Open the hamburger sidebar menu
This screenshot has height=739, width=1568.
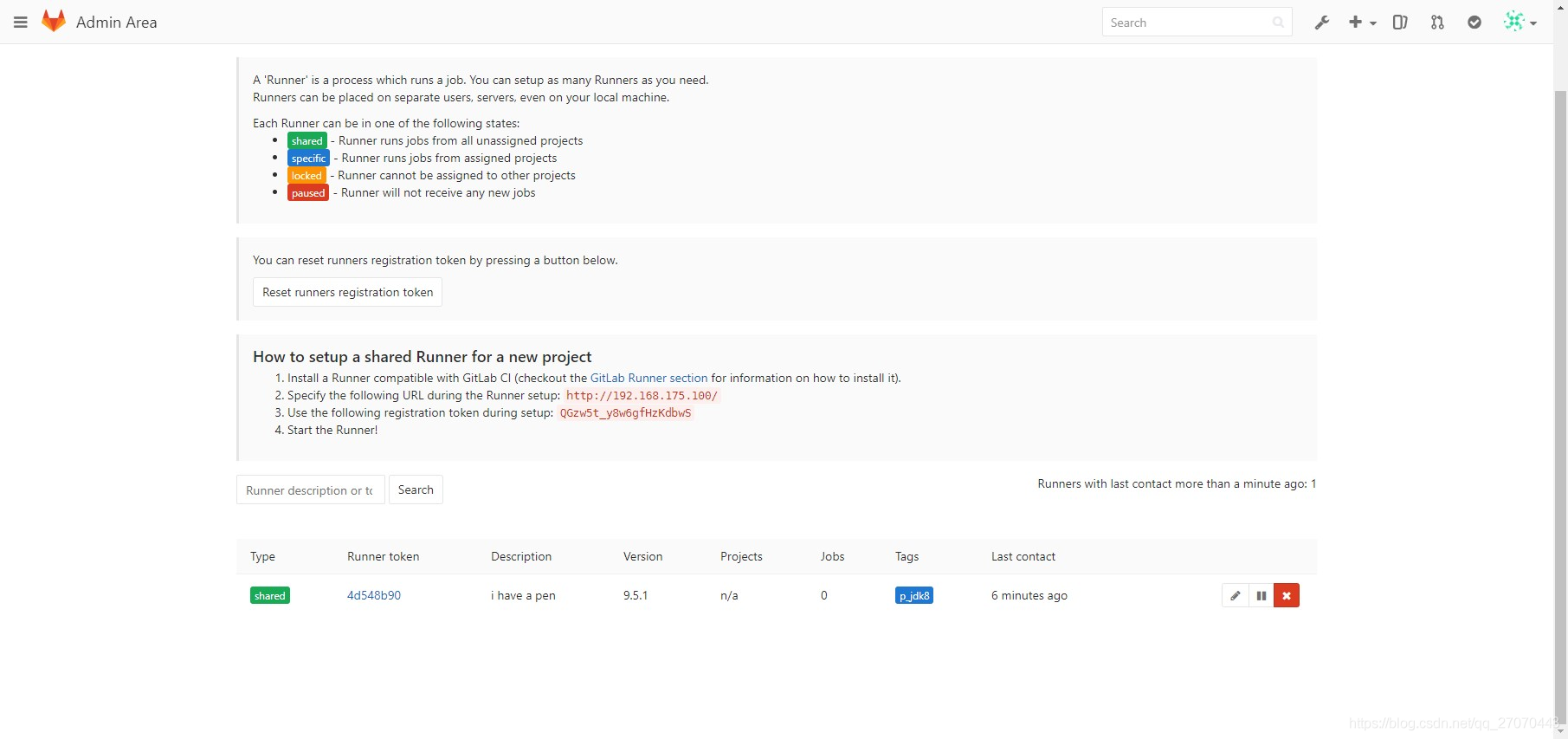[x=21, y=23]
